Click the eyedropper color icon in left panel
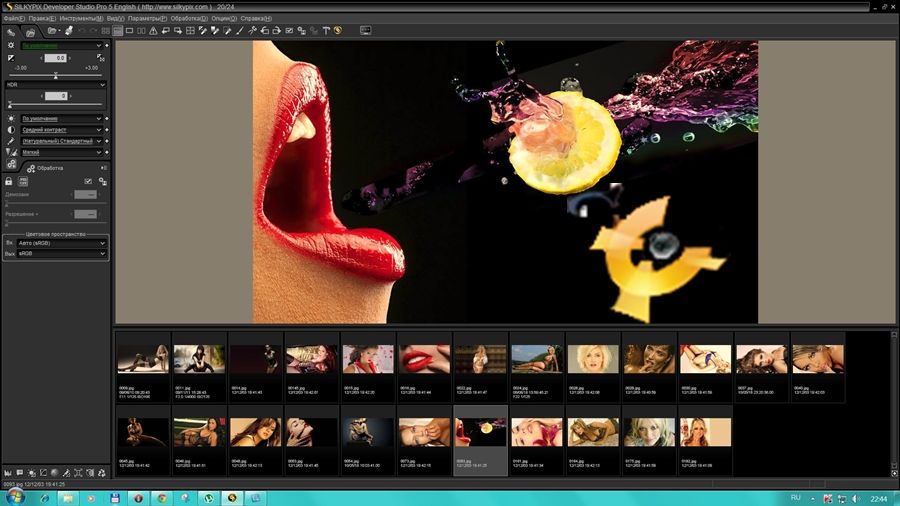 [11, 141]
